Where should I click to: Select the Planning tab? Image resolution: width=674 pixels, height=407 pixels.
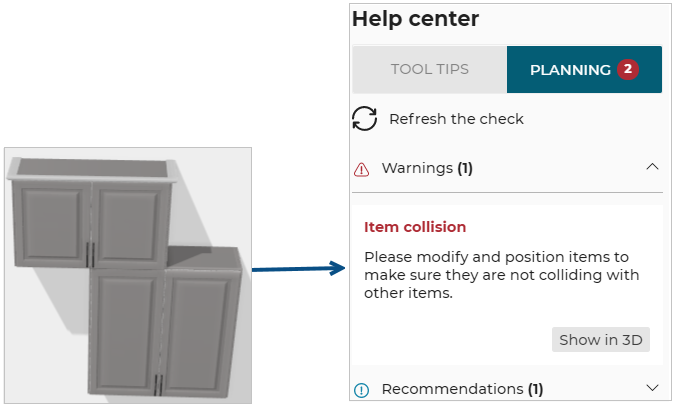(570, 70)
